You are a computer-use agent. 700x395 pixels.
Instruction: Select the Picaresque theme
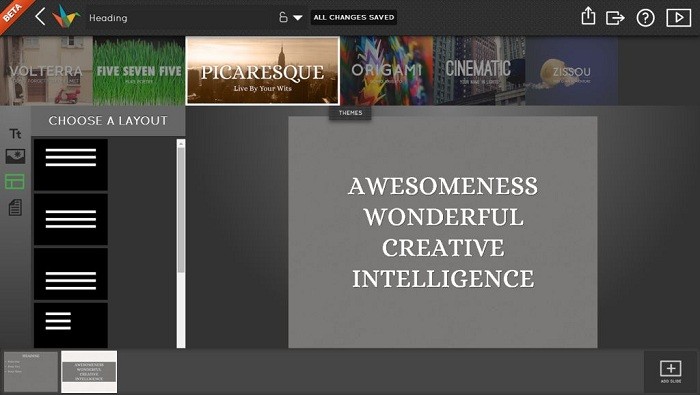[x=262, y=71]
